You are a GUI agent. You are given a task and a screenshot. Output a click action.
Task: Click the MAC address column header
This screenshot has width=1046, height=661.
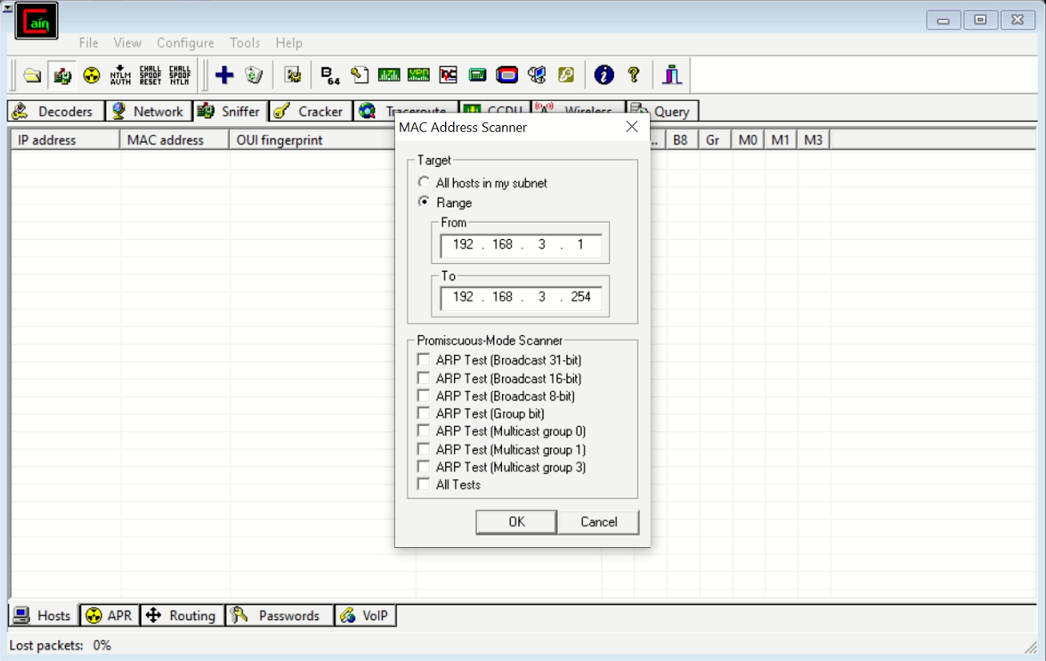pyautogui.click(x=175, y=140)
